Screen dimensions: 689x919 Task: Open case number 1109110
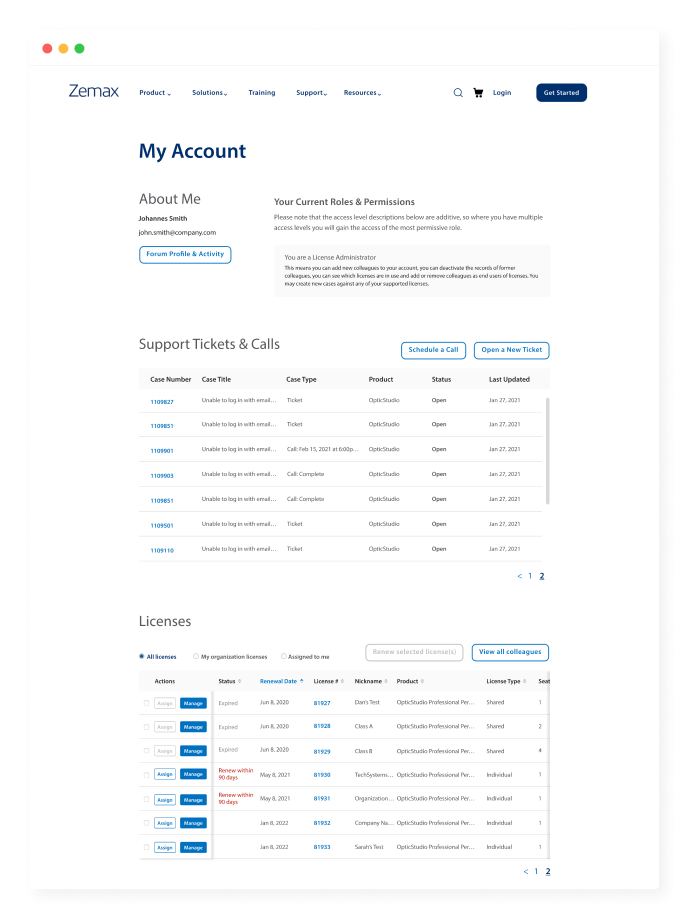click(162, 550)
